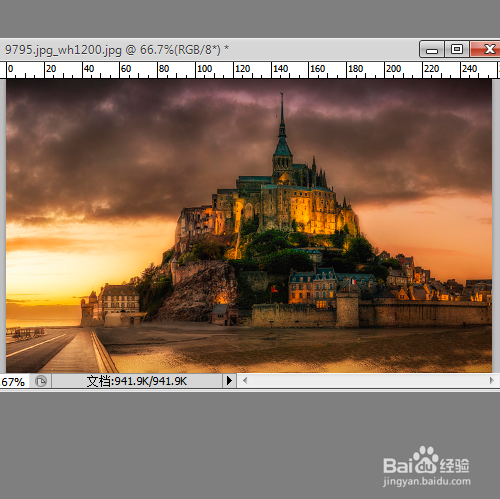This screenshot has width=500, height=499.
Task: Click the horizontal scrollbar left arrow
Action: 245,381
